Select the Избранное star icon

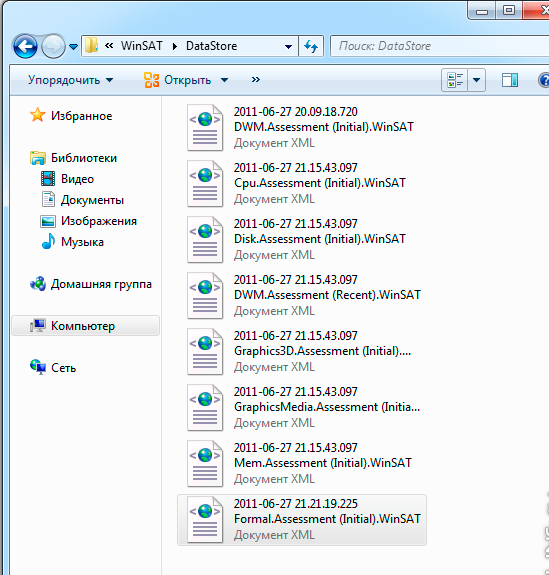tap(37, 115)
